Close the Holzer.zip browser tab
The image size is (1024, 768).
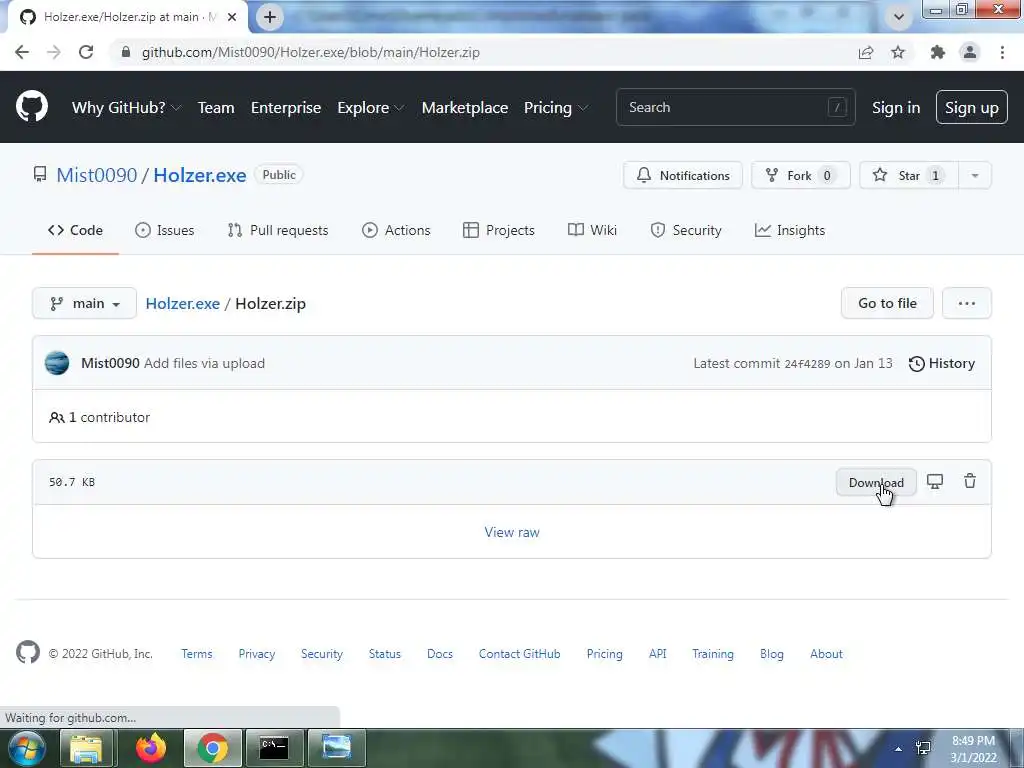point(232,17)
